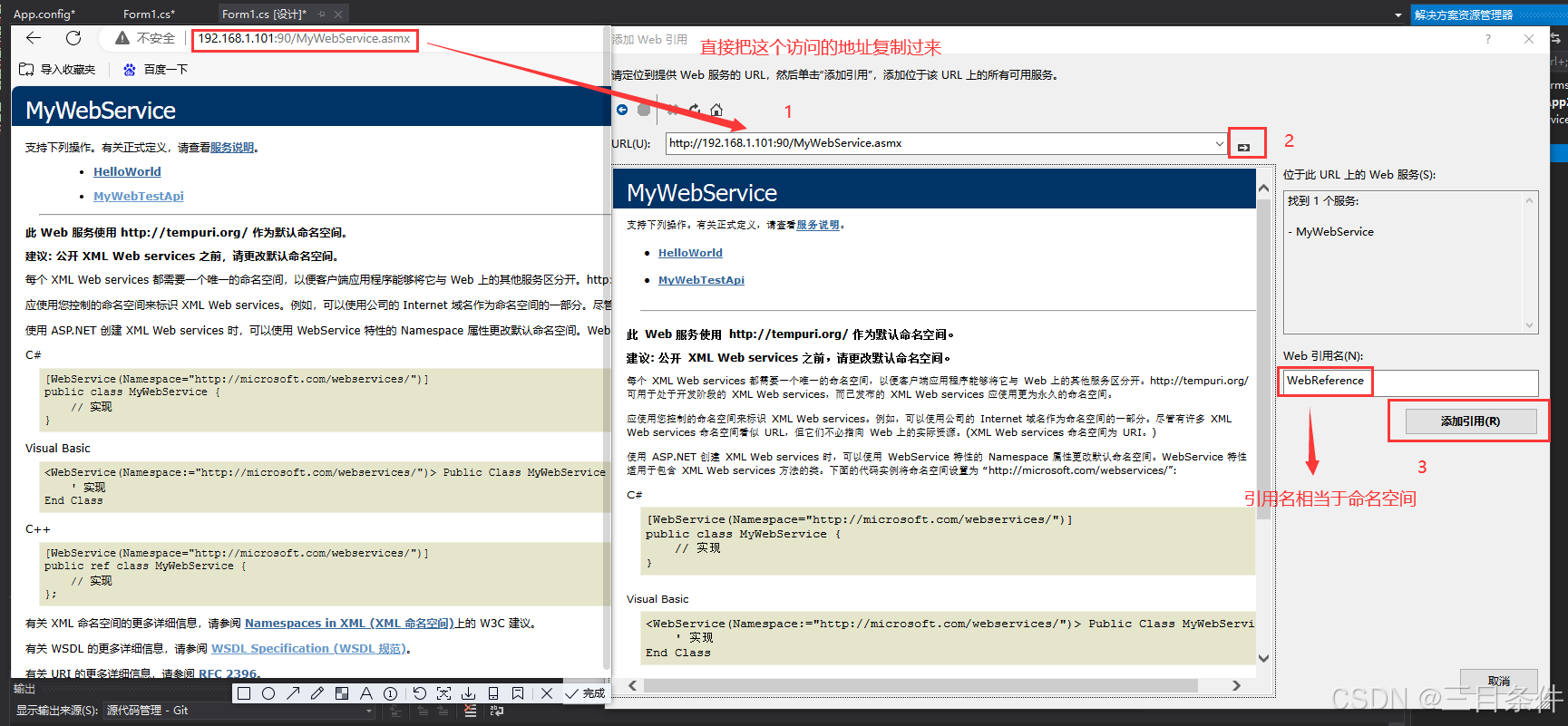
Task: Click the preview horizontal scroll-left arrow
Action: point(633,686)
